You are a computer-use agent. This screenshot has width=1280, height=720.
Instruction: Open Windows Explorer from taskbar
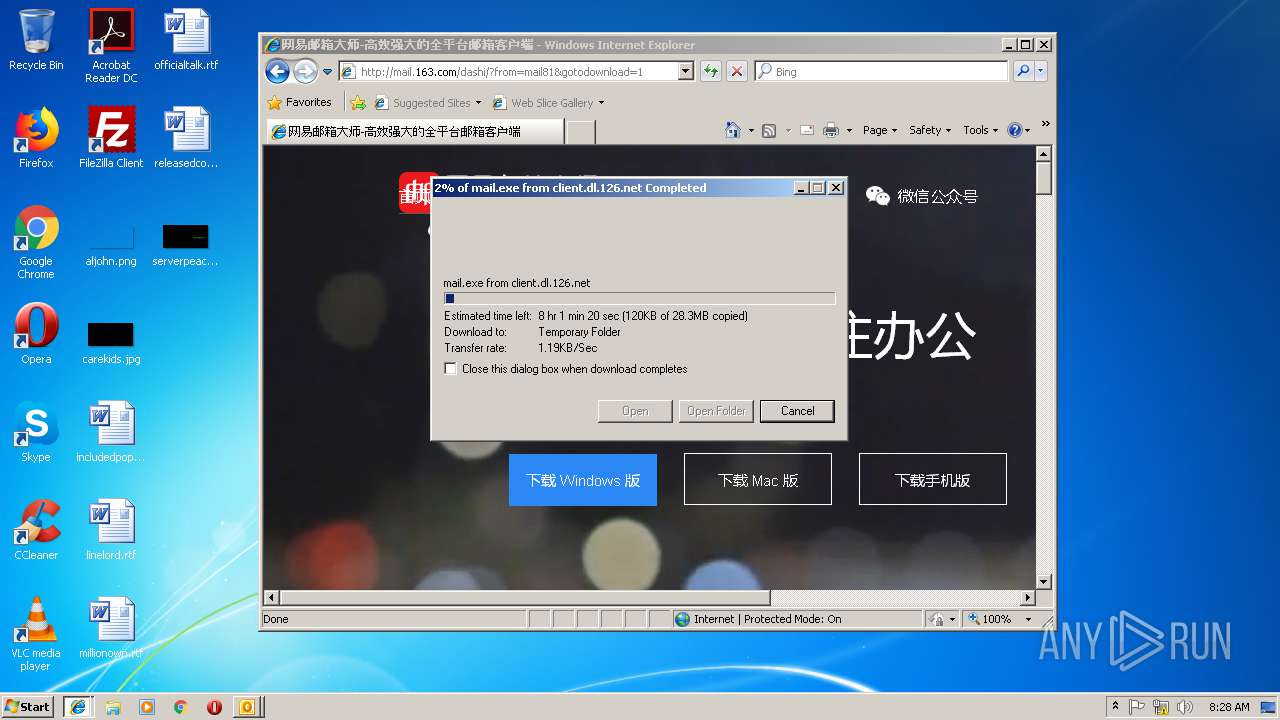(113, 706)
